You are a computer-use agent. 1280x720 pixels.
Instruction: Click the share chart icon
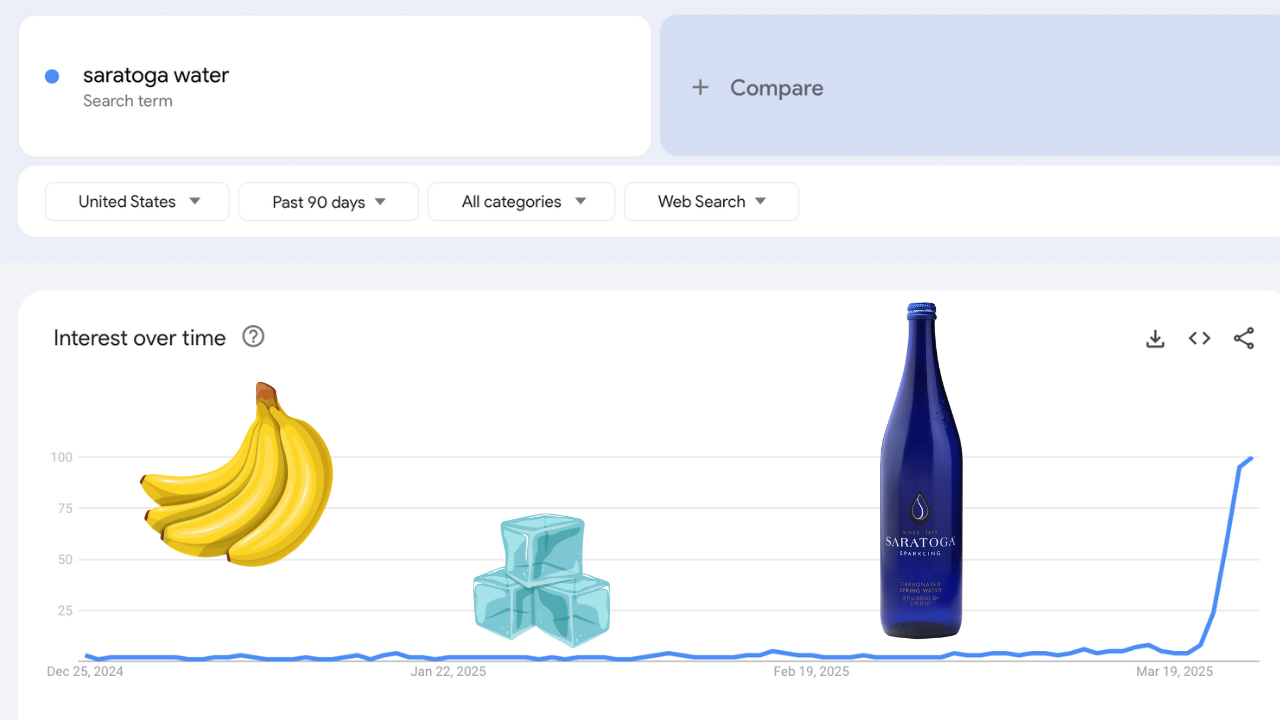[x=1243, y=339]
